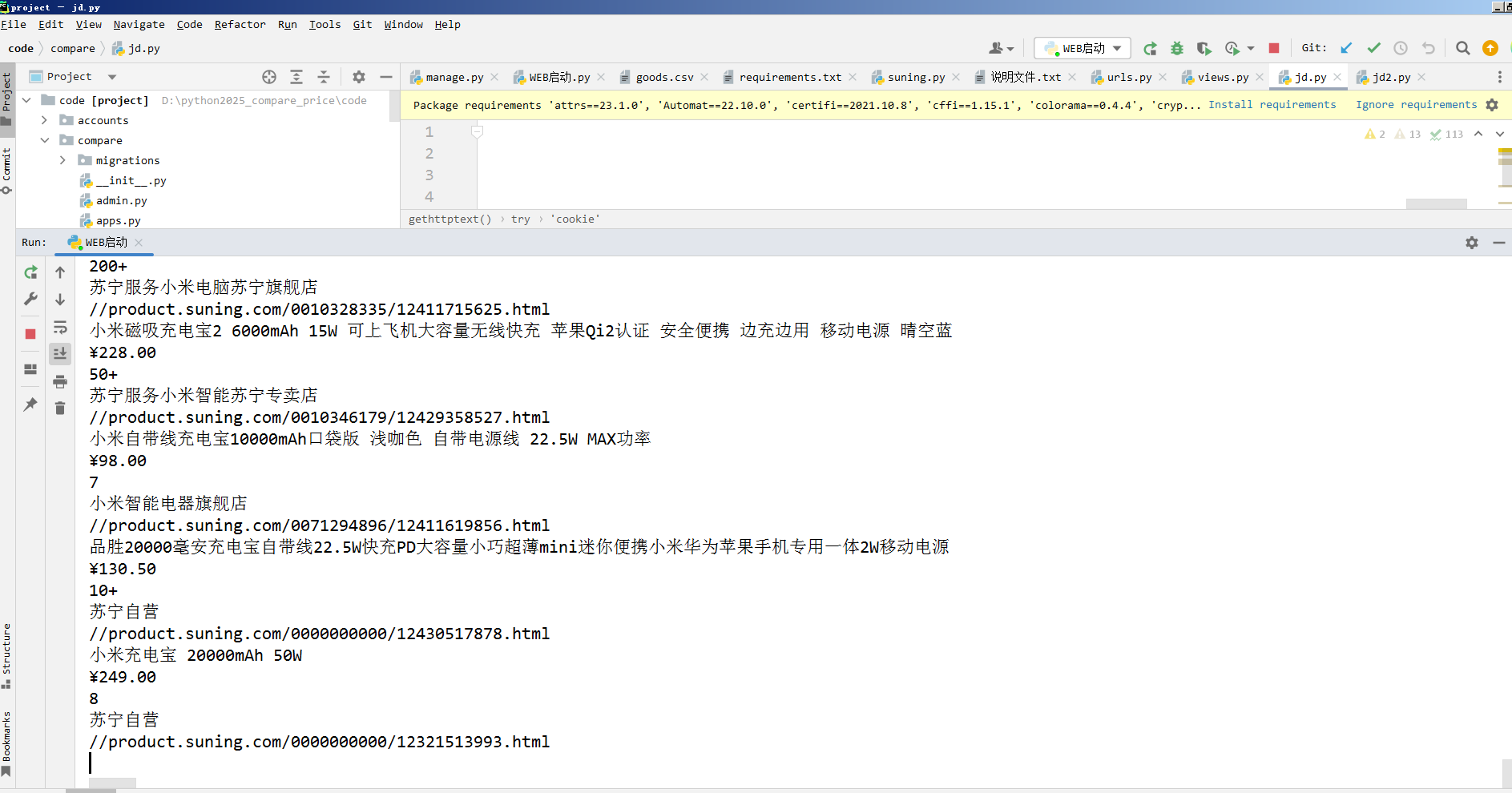Open apps.py in project tree
1512x793 pixels.
(118, 220)
